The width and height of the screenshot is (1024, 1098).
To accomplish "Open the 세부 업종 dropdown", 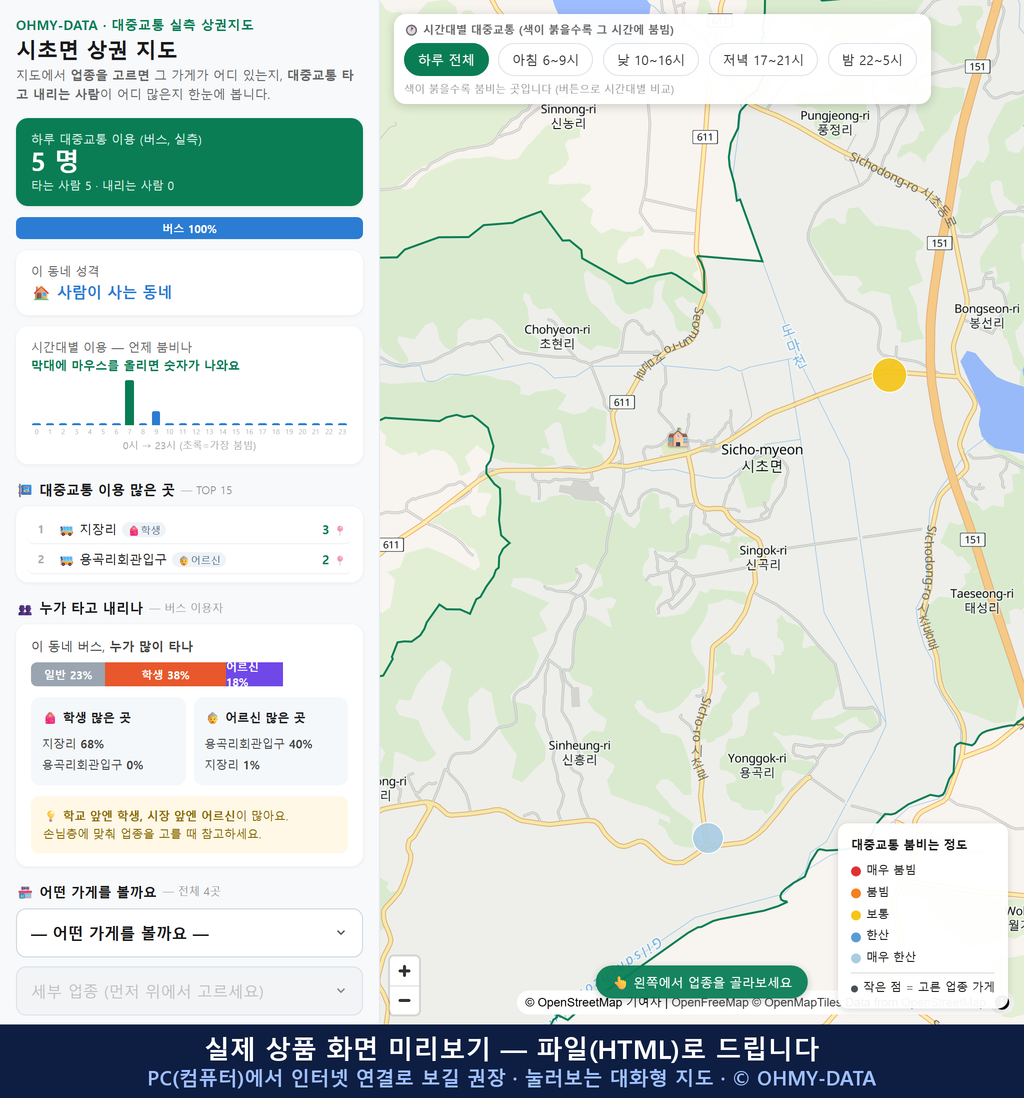I will click(189, 991).
